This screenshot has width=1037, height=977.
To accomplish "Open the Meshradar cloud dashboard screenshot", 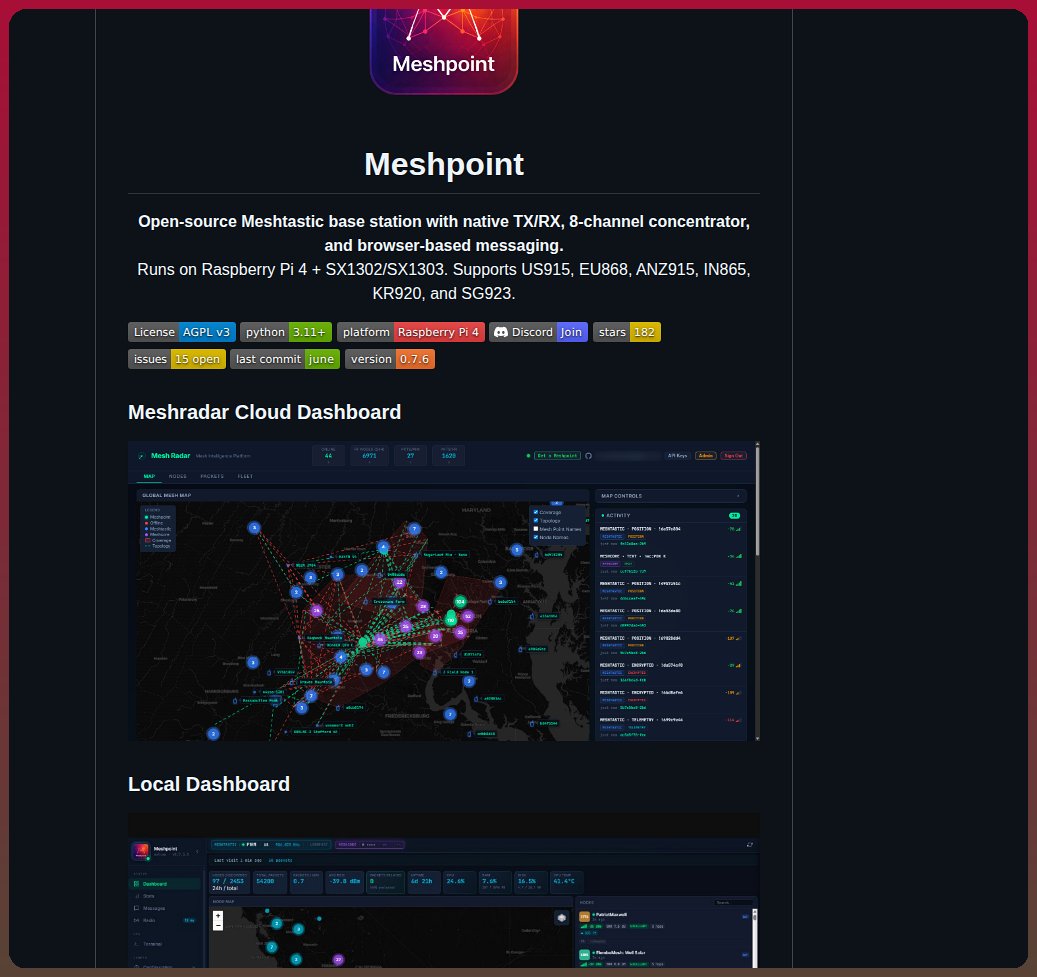I will pyautogui.click(x=444, y=591).
